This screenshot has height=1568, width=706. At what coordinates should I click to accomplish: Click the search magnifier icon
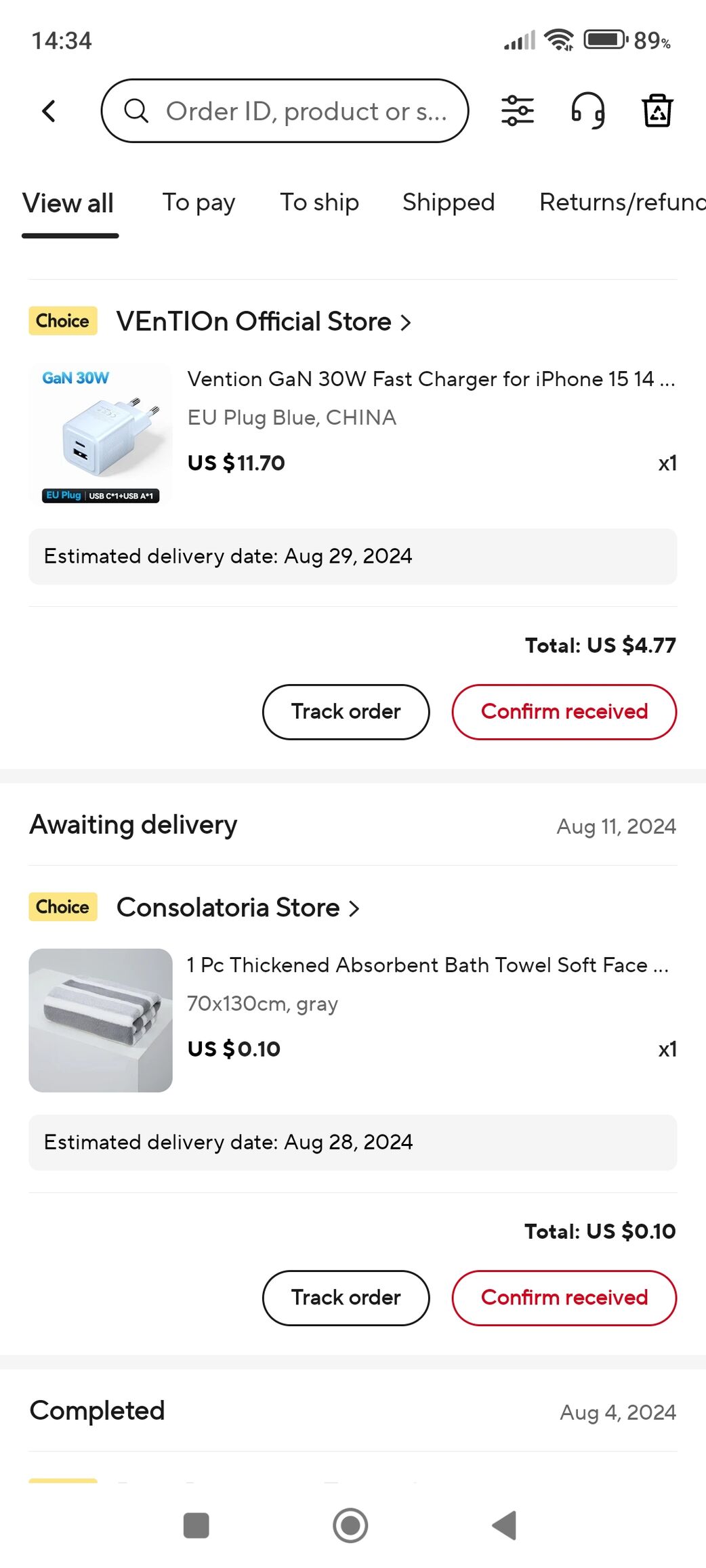click(136, 111)
